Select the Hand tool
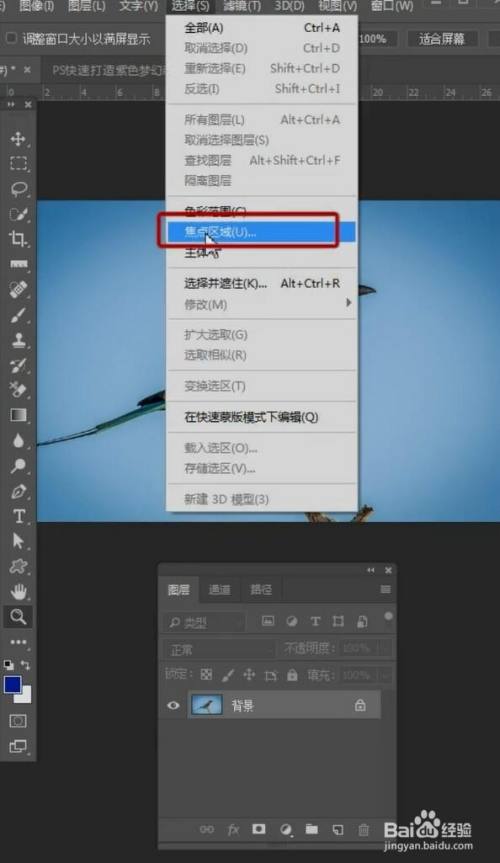Viewport: 500px width, 863px height. coord(18,592)
